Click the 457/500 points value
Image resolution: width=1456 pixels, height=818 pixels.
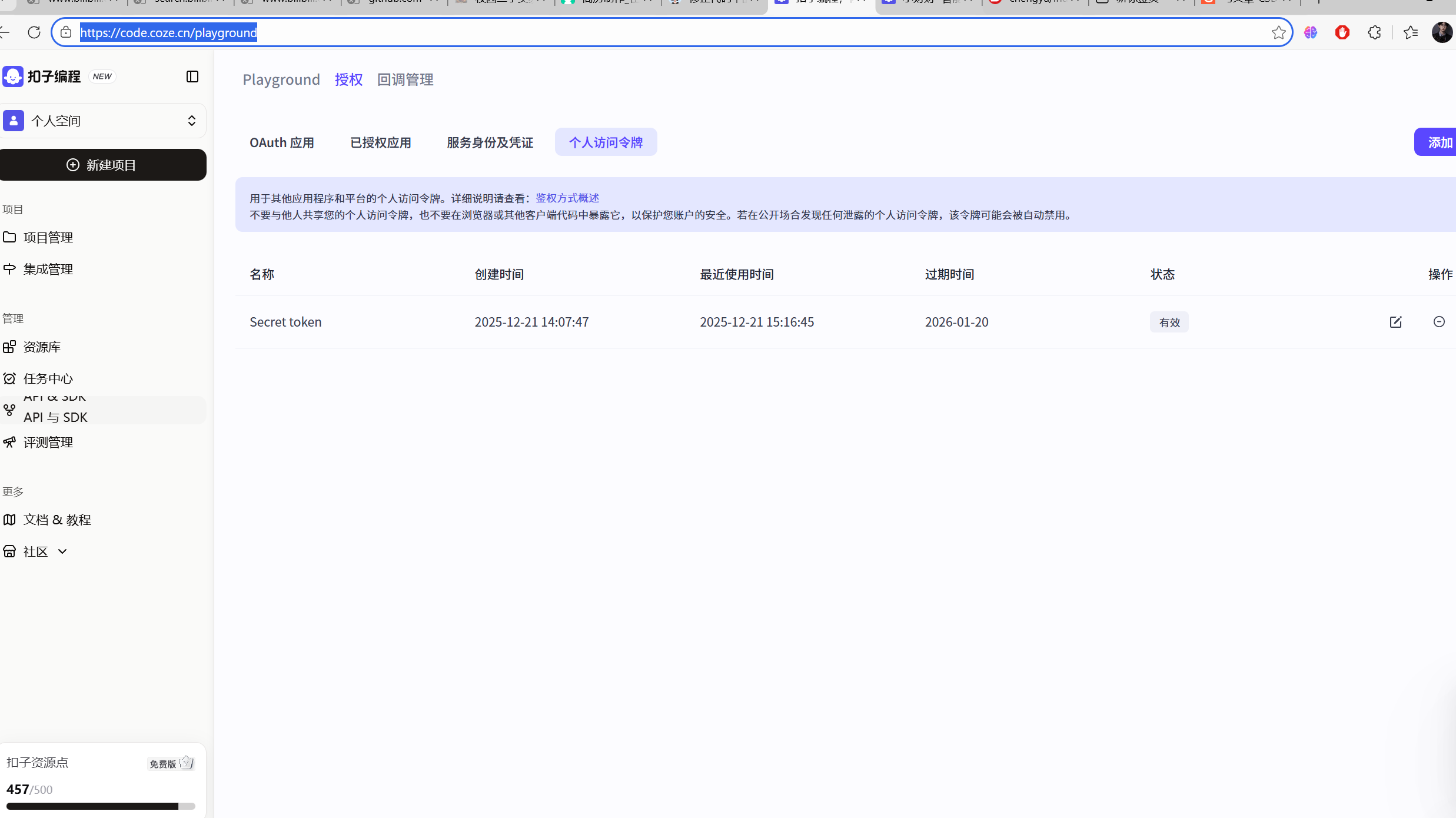[x=29, y=789]
